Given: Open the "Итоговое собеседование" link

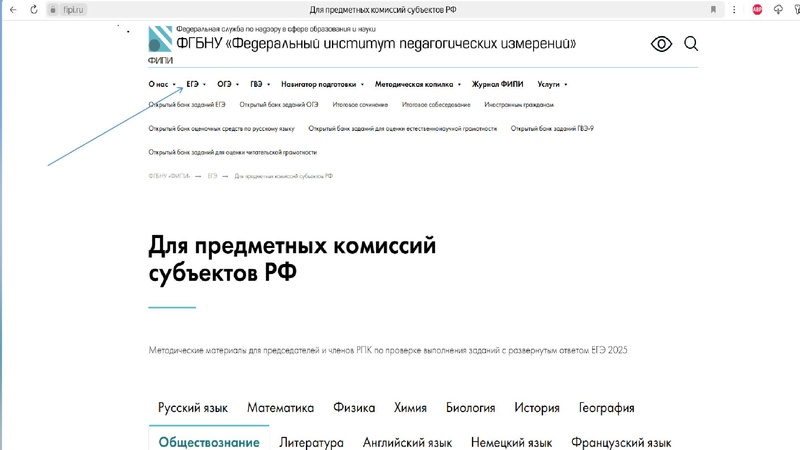Looking at the screenshot, I should (436, 105).
